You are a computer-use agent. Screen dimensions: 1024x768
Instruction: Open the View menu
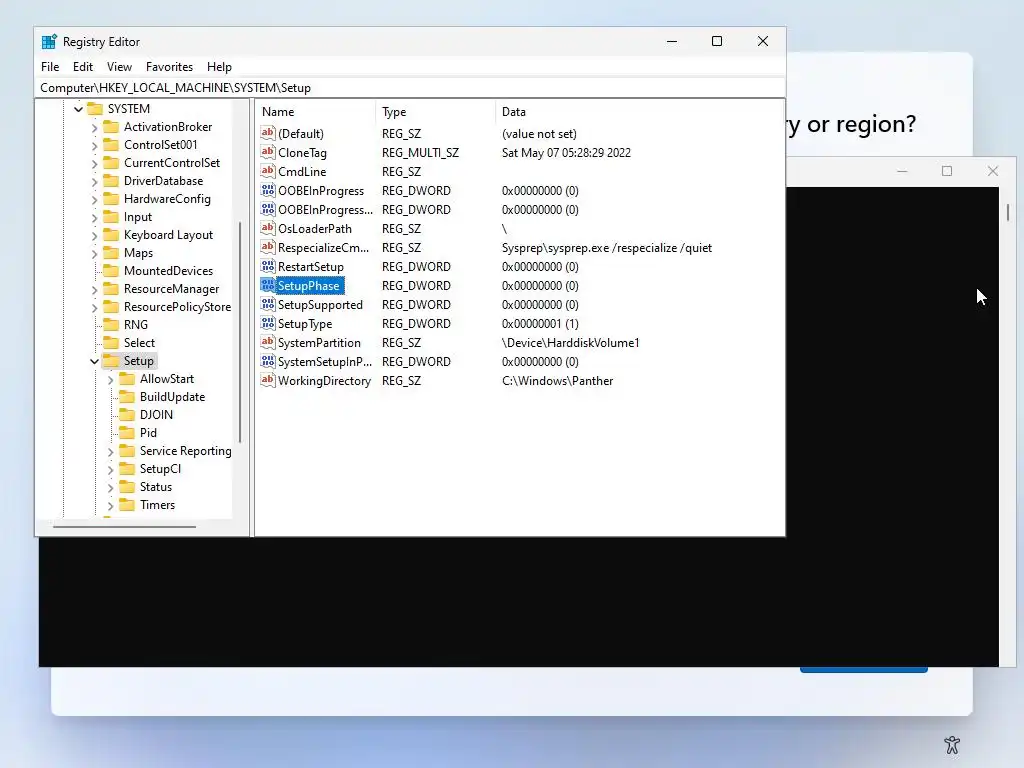click(120, 67)
